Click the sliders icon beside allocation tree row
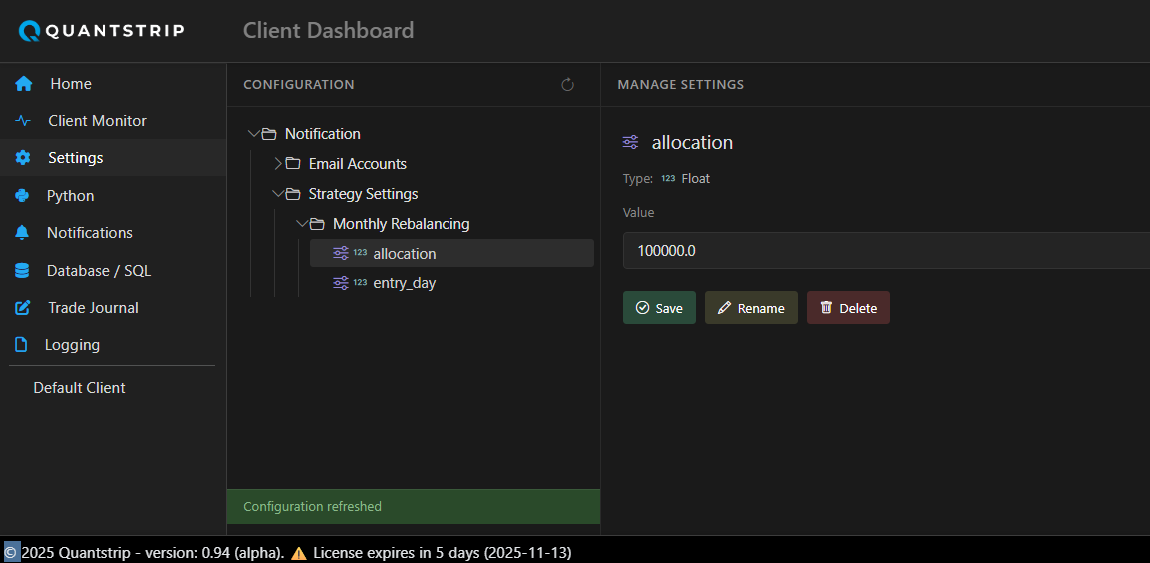The width and height of the screenshot is (1150, 563). point(341,254)
